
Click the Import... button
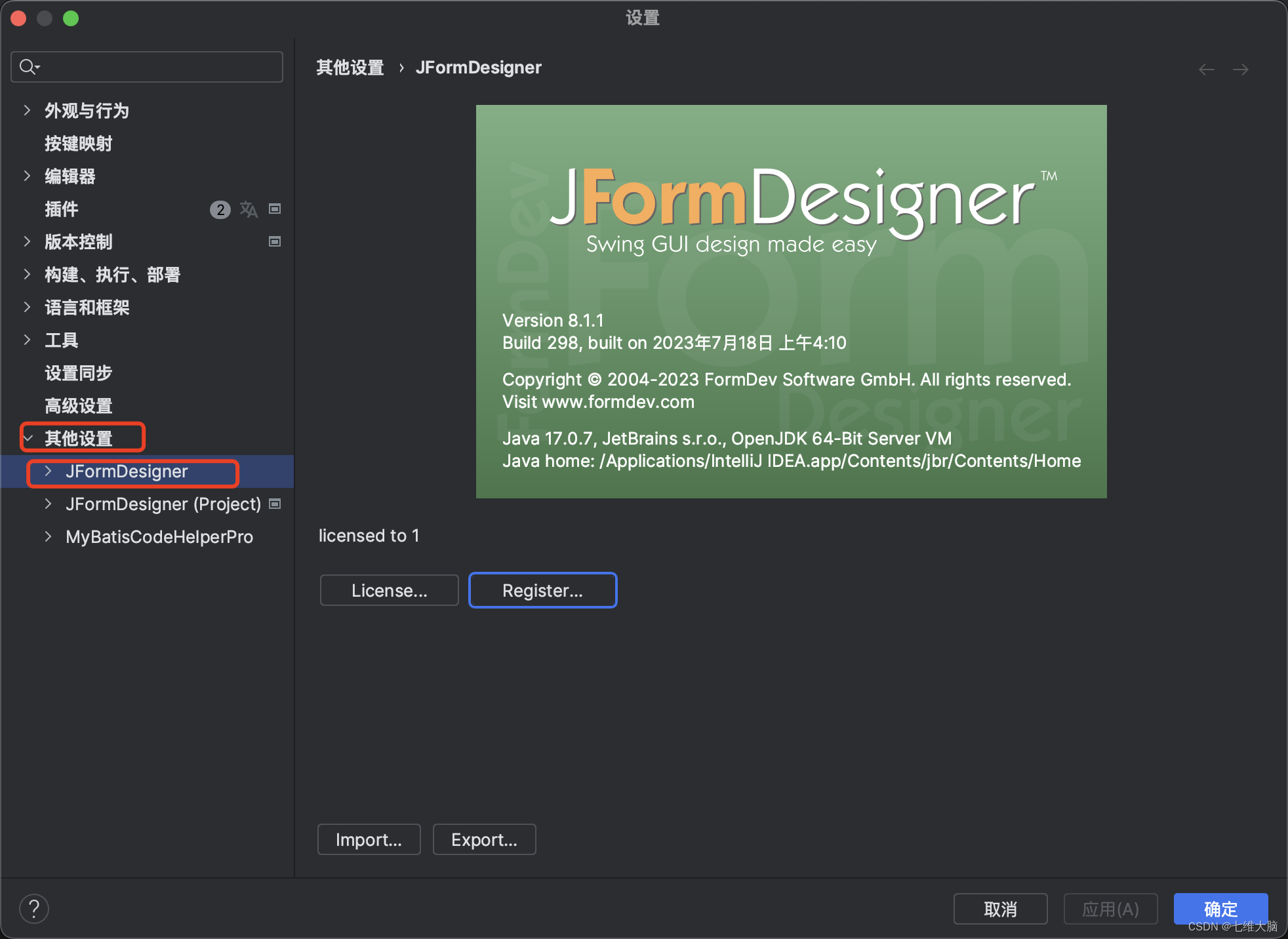tap(369, 839)
